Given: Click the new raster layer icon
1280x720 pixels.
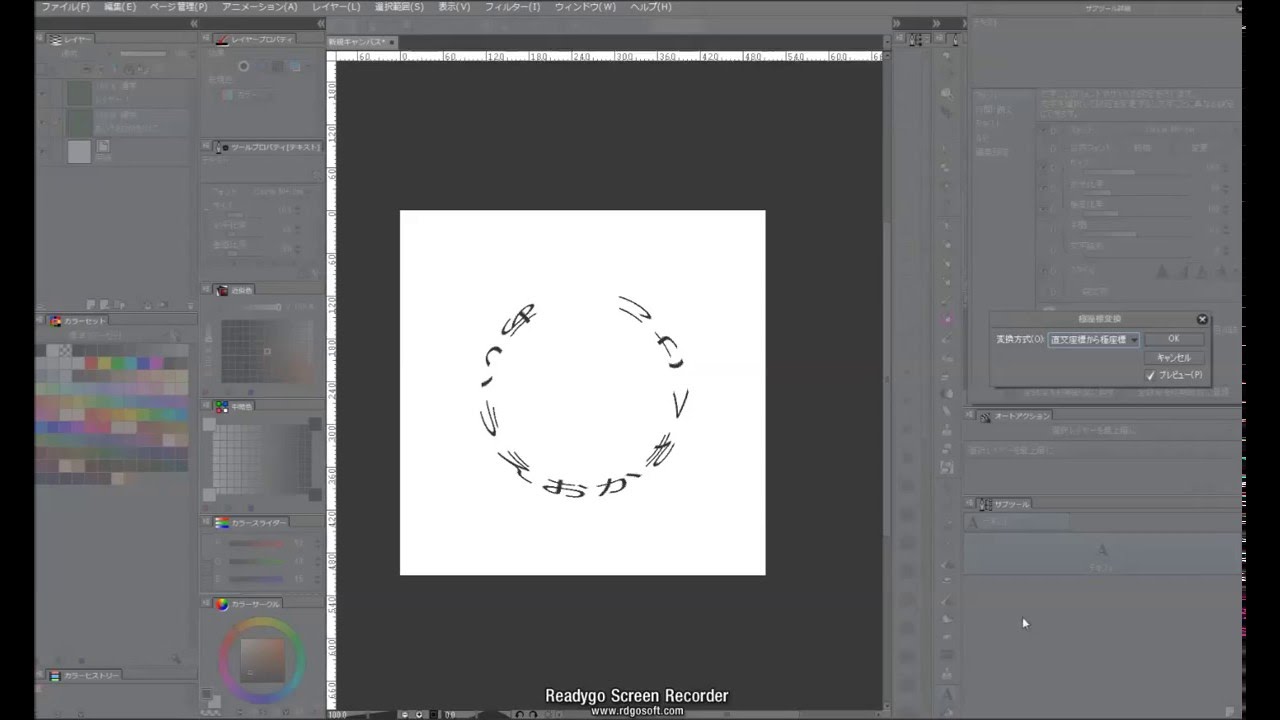Looking at the screenshot, I should [90, 304].
